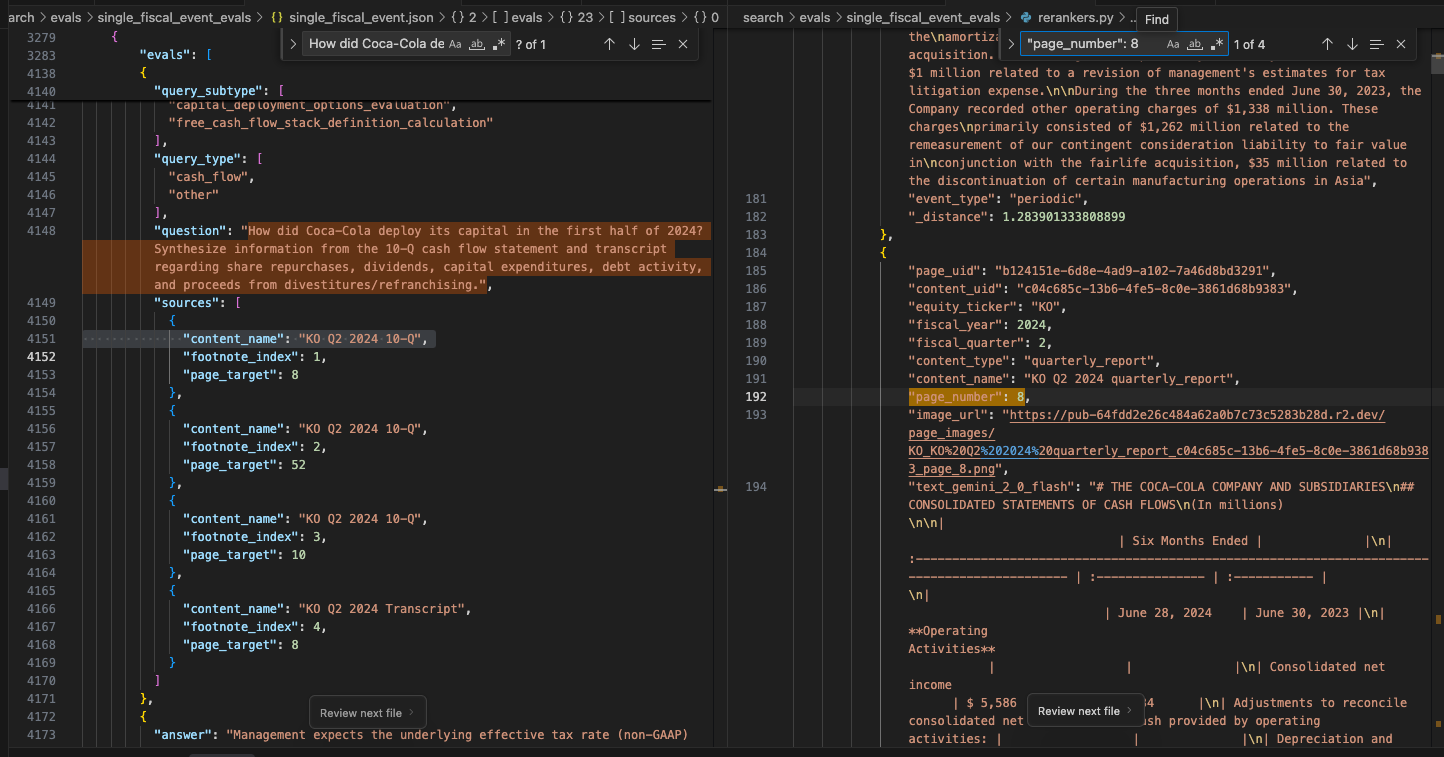1444x757 pixels.
Task: Click the "query_type" key on line 4144
Action: coord(199,159)
